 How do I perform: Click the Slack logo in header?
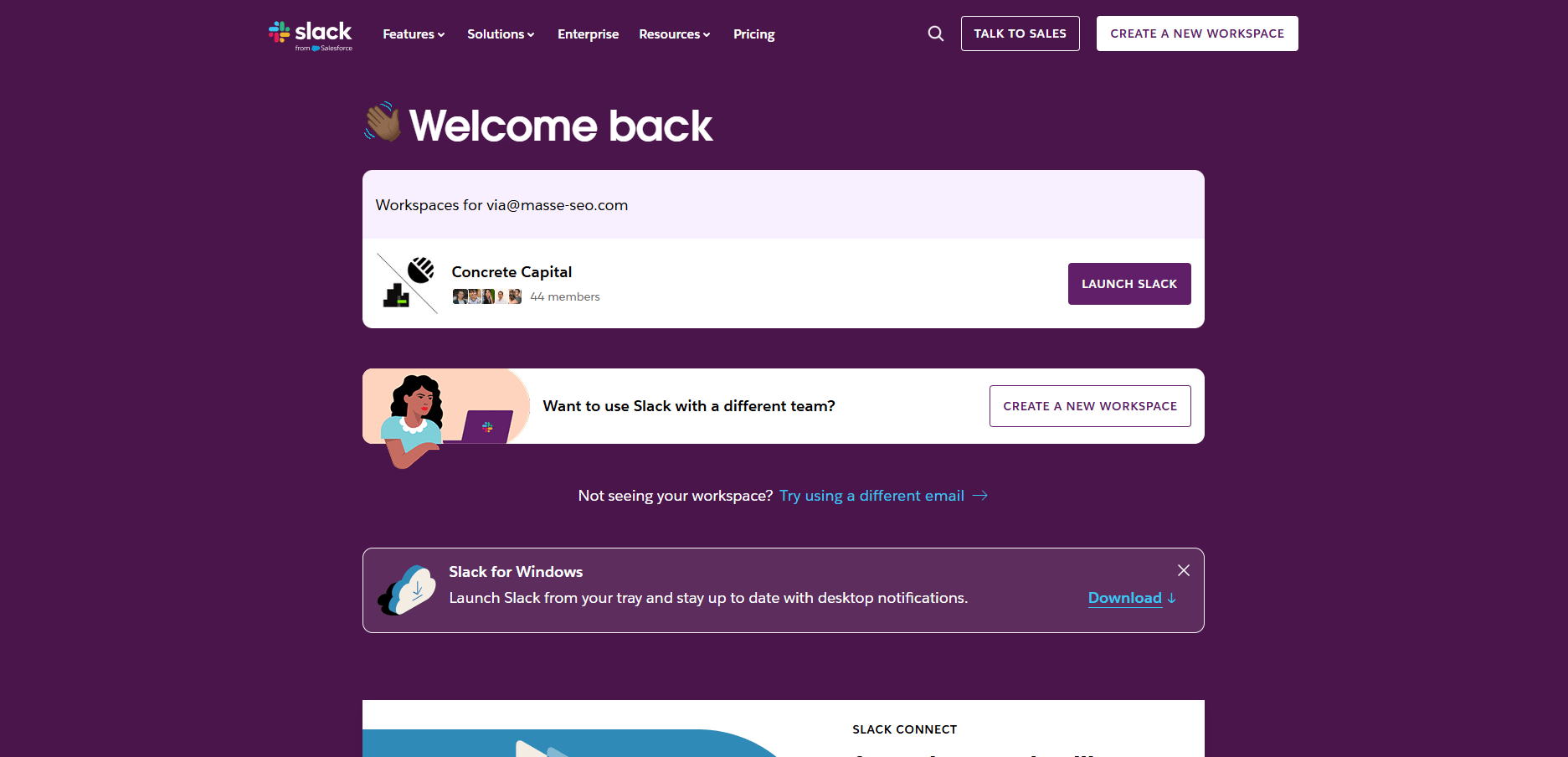[311, 35]
